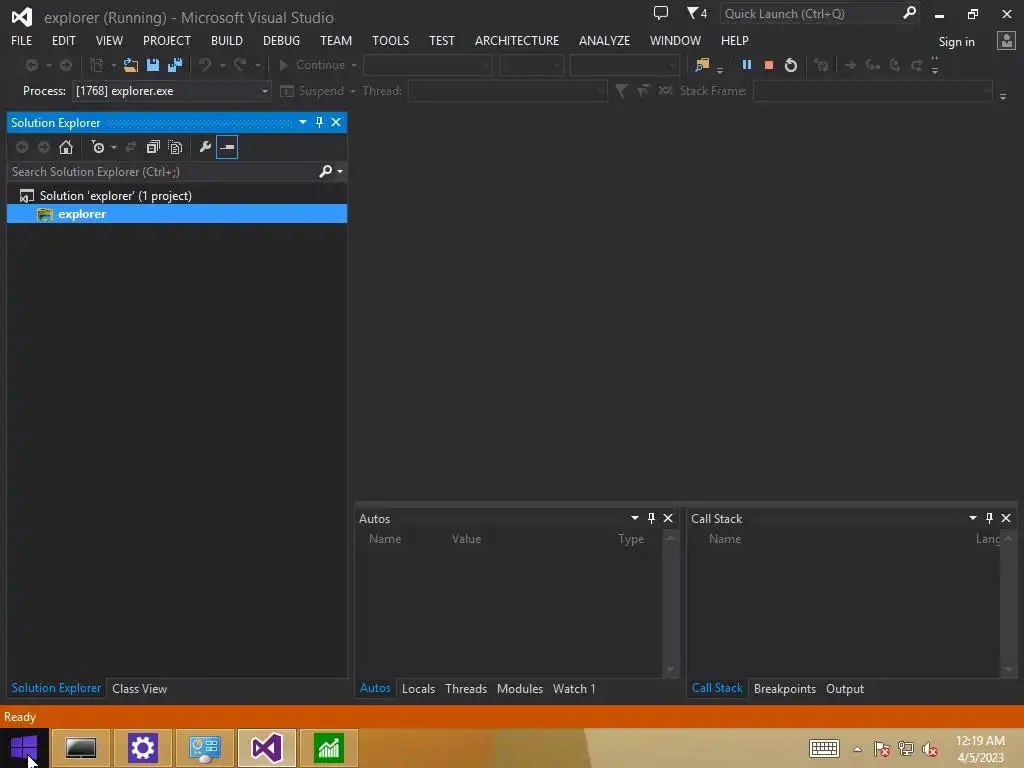Switch to the Modules tab
Viewport: 1024px width, 768px height.
520,688
